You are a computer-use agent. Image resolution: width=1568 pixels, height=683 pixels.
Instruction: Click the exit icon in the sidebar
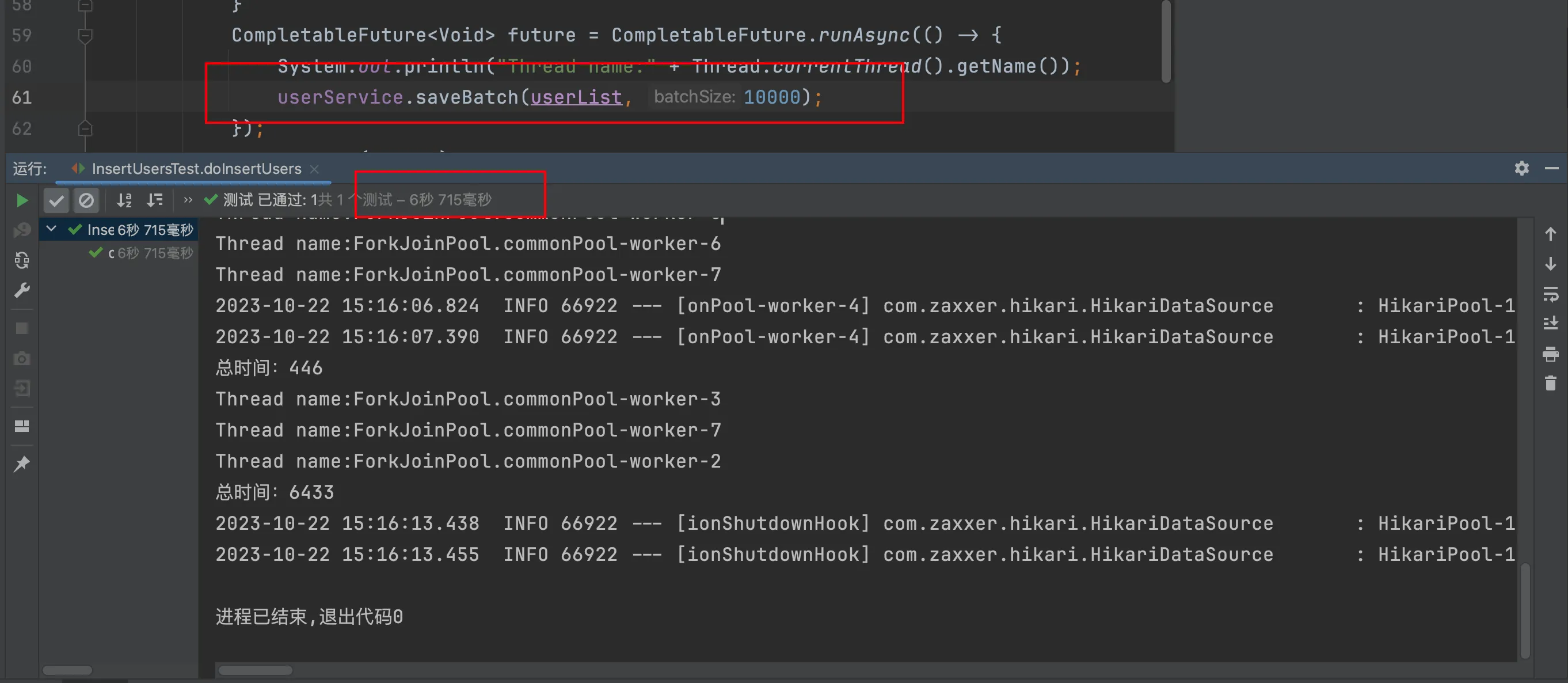[x=22, y=388]
